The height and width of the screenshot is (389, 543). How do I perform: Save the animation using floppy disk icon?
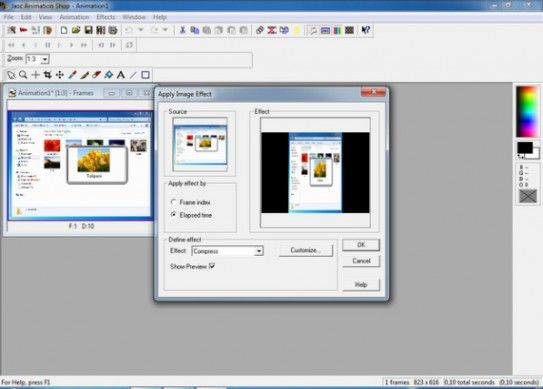pyautogui.click(x=88, y=30)
